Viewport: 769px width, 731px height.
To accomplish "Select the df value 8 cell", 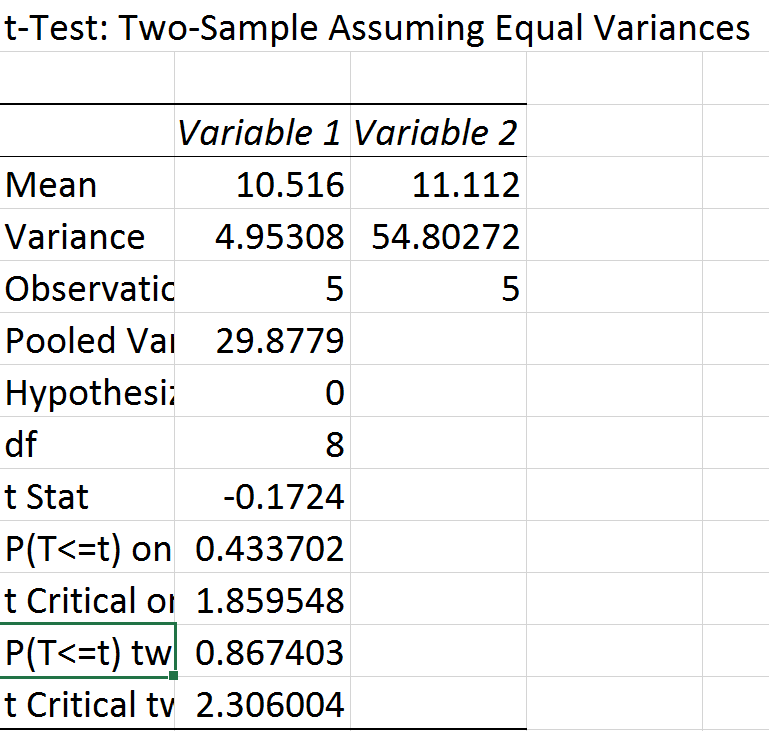I will pos(262,445).
